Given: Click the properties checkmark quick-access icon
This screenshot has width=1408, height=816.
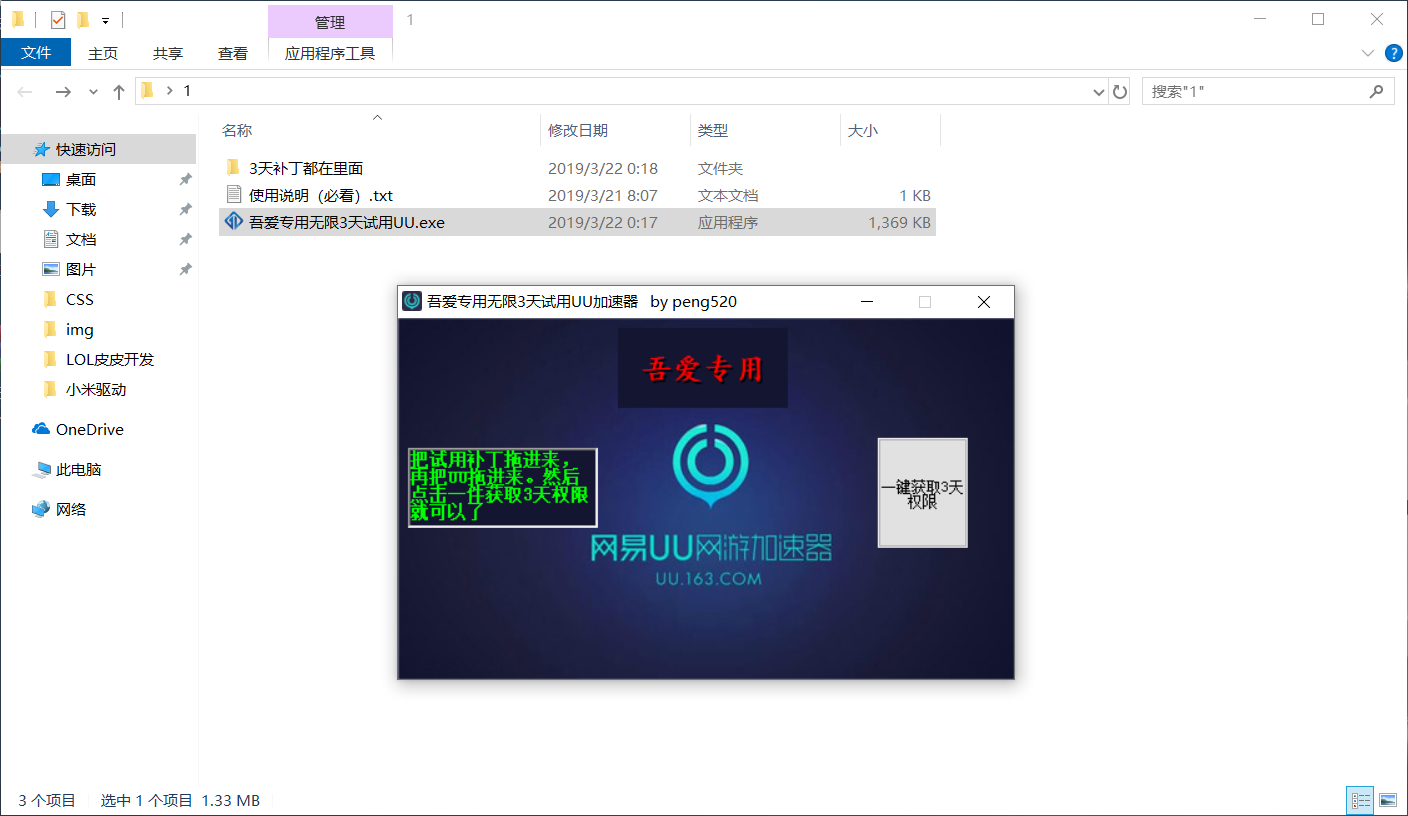Looking at the screenshot, I should (57, 20).
